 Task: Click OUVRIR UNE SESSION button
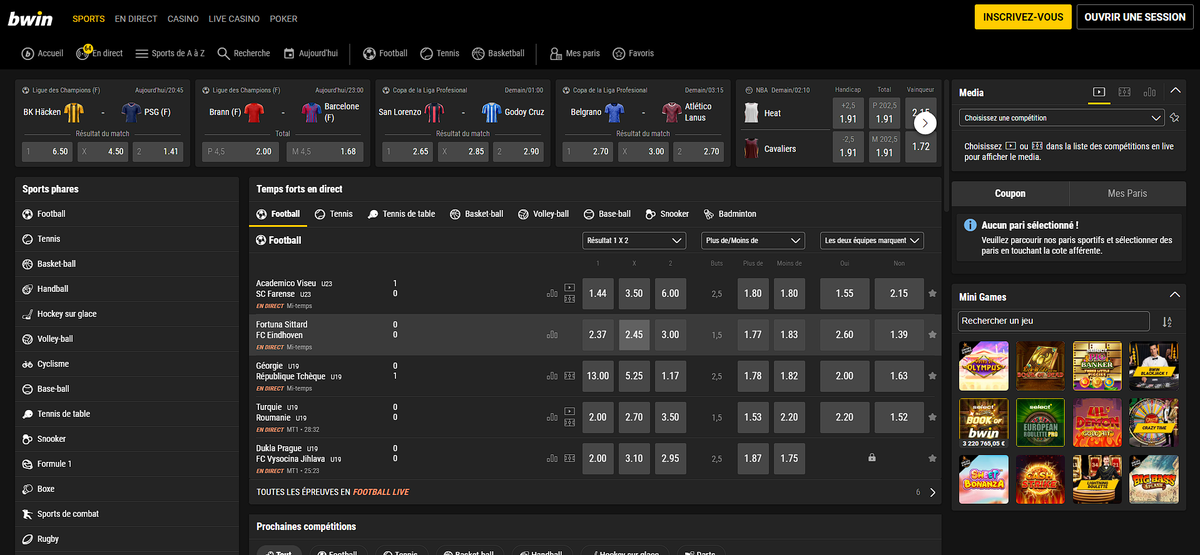coord(1135,17)
